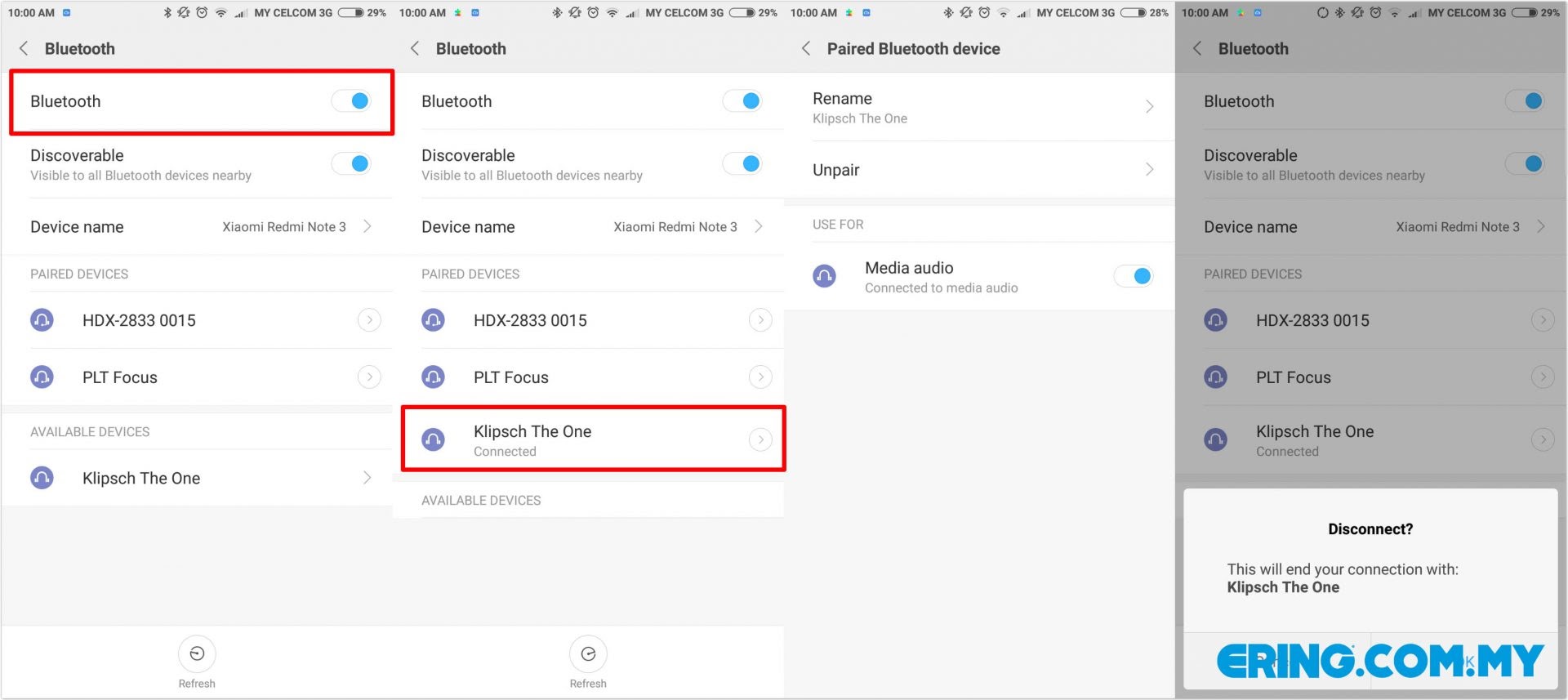Tap Wi-Fi status icon in second screenshot
This screenshot has width=1568, height=700.
[612, 12]
